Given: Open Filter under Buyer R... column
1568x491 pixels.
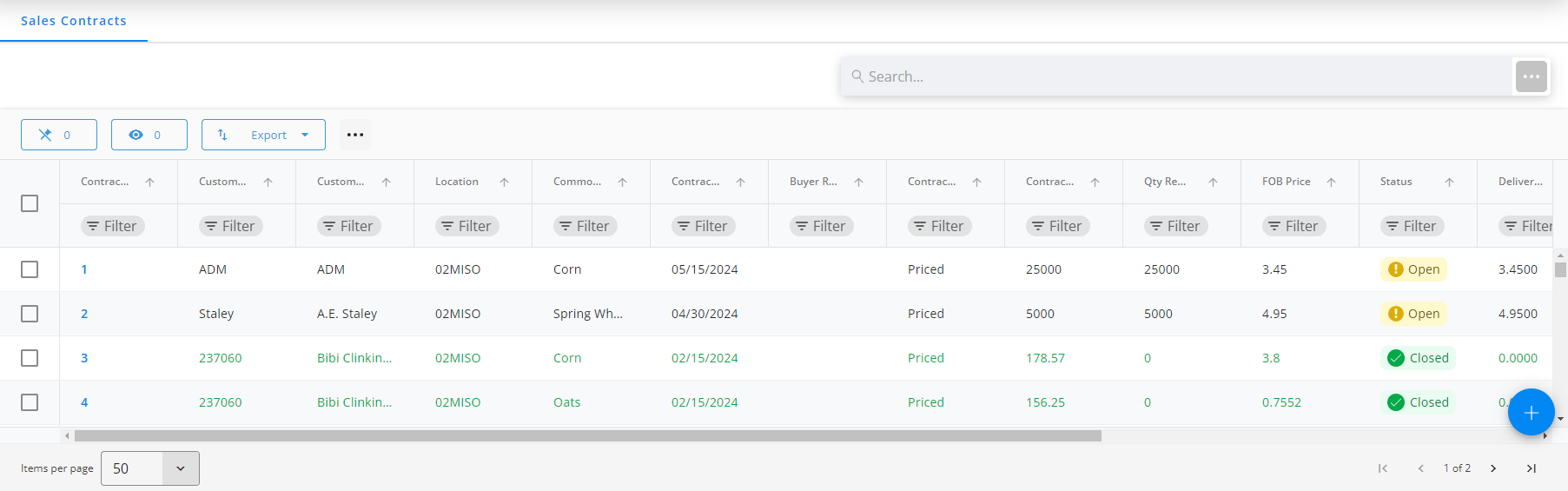Looking at the screenshot, I should tap(821, 226).
